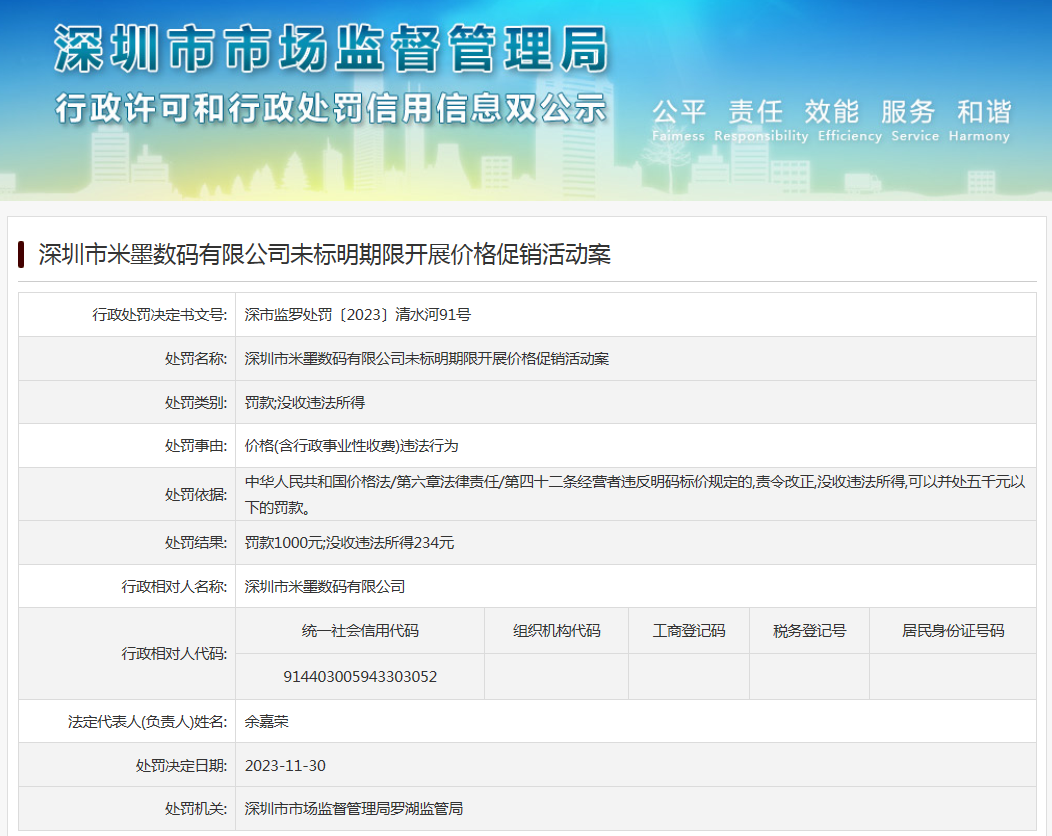Click the 行政许可和行政处罚信用信息双公示 subtitle

(x=330, y=107)
